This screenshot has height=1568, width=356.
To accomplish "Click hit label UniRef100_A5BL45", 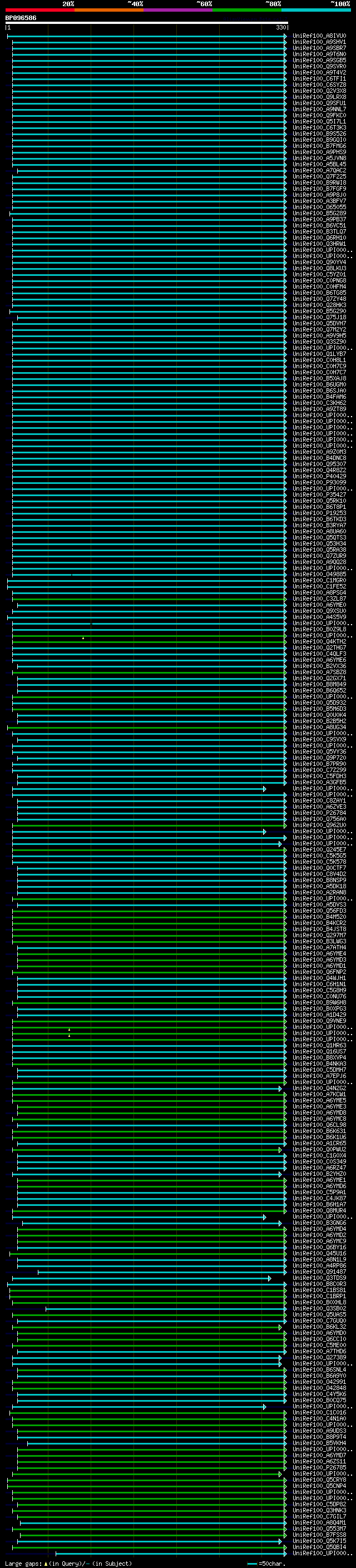I will click(319, 164).
